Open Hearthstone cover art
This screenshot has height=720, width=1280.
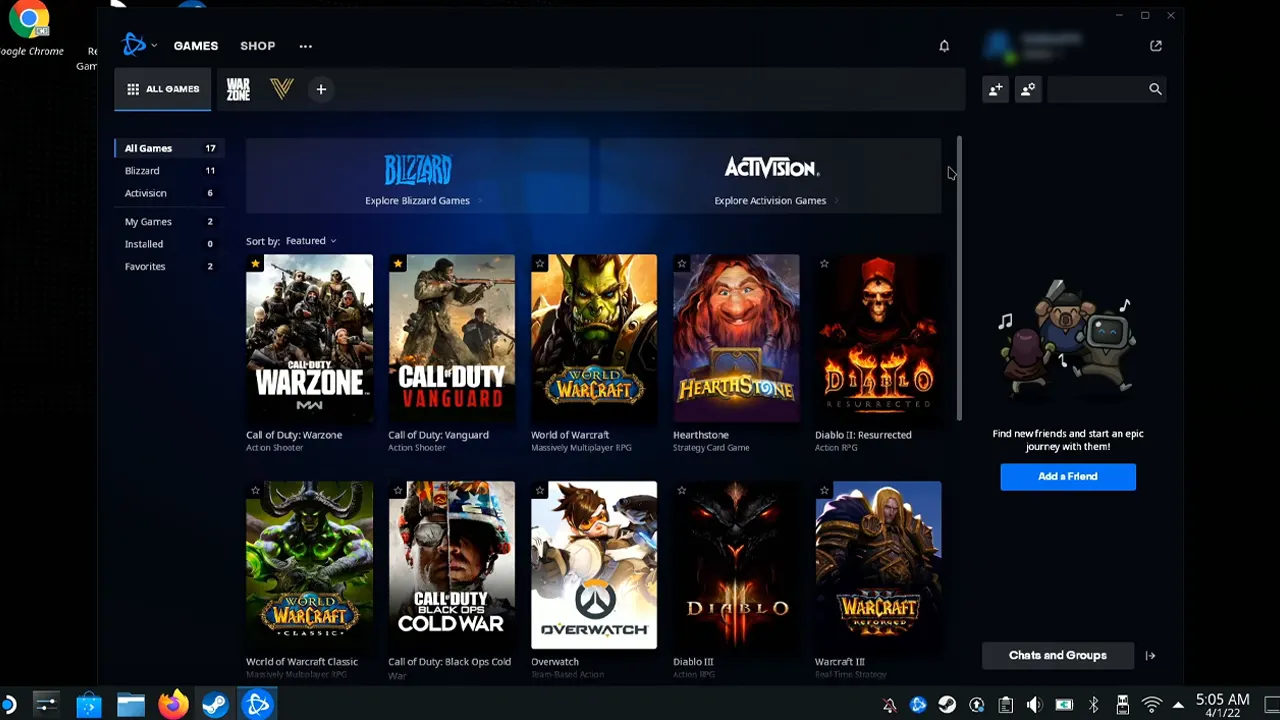click(736, 338)
